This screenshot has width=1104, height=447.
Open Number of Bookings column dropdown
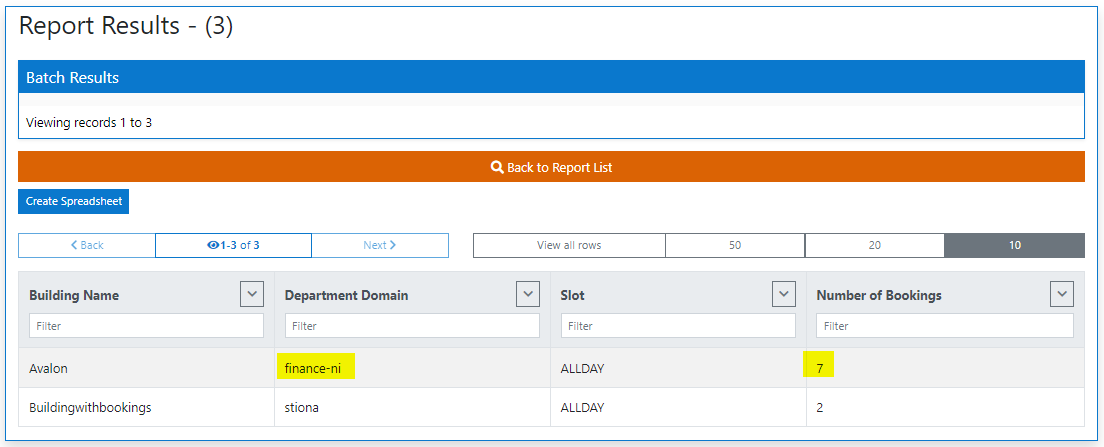tap(1062, 294)
